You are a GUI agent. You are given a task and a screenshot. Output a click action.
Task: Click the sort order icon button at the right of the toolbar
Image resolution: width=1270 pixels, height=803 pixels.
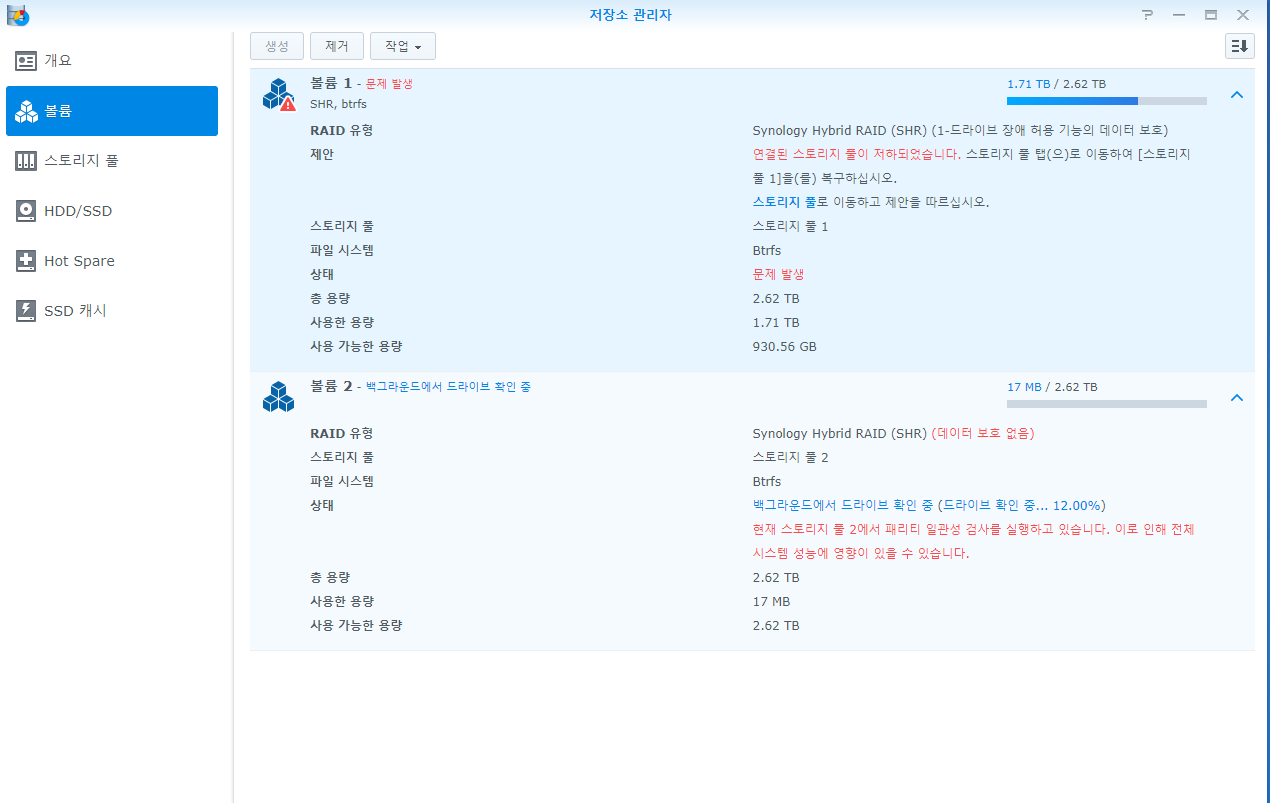tap(1240, 46)
